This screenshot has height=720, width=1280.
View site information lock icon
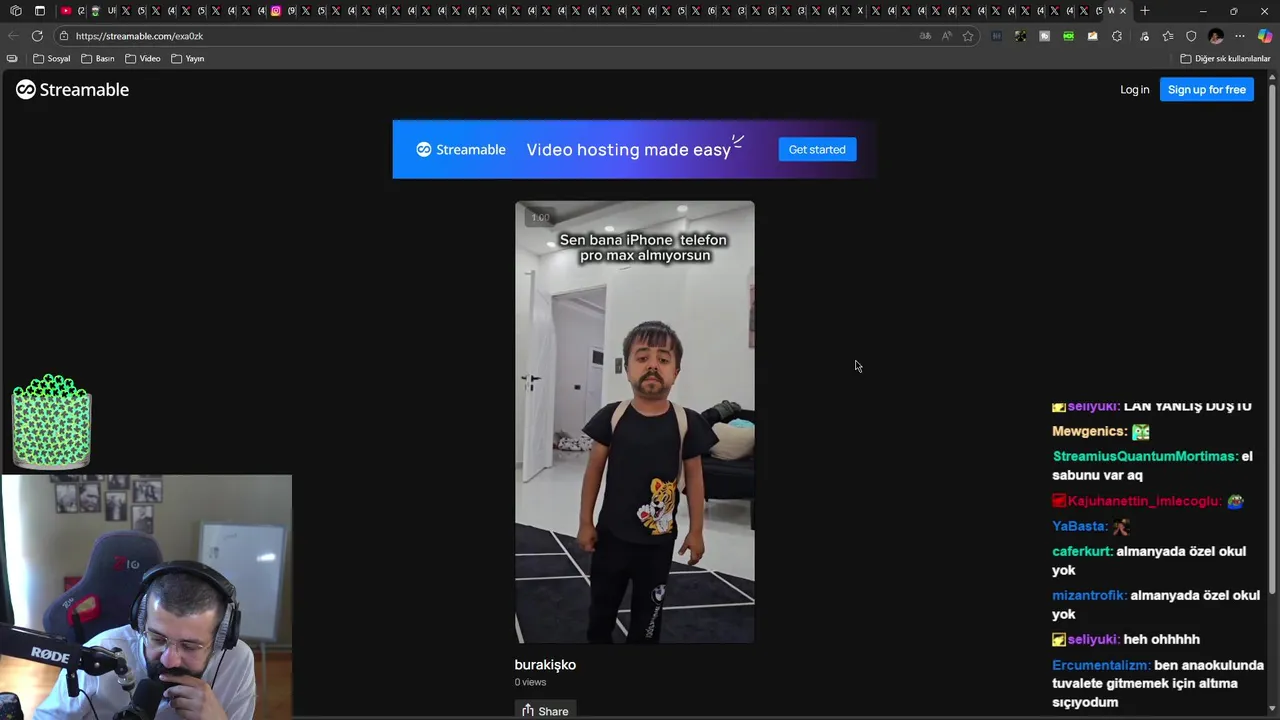64,36
